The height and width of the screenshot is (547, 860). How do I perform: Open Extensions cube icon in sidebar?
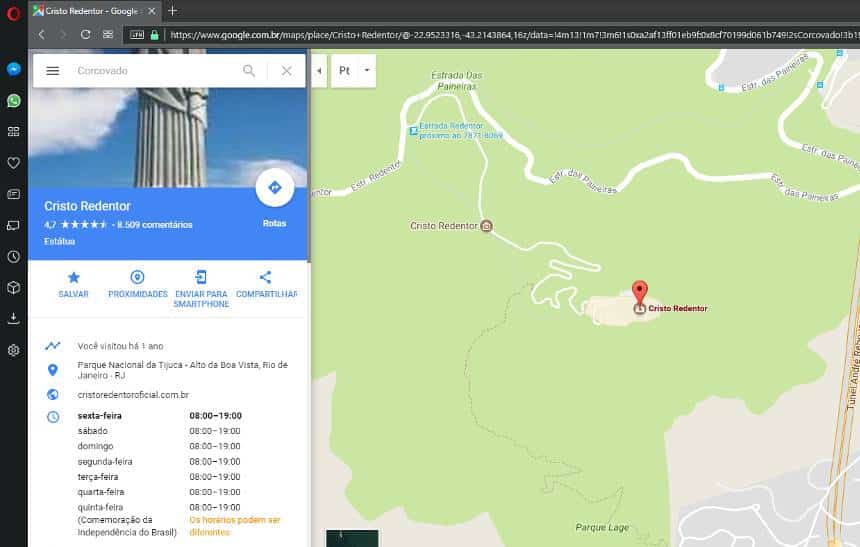[14, 288]
